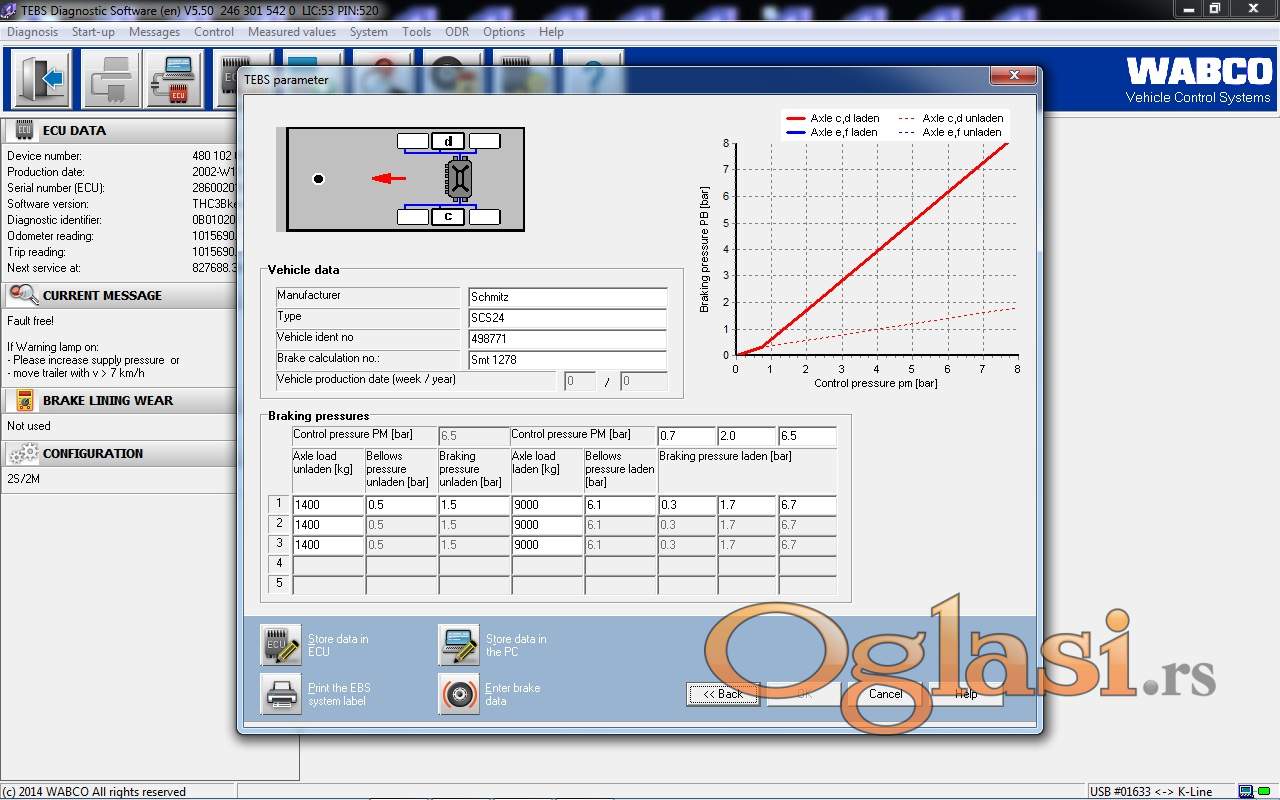This screenshot has height=800, width=1280.
Task: Click row 1 braking pressure laden 6.7
Action: pos(807,505)
